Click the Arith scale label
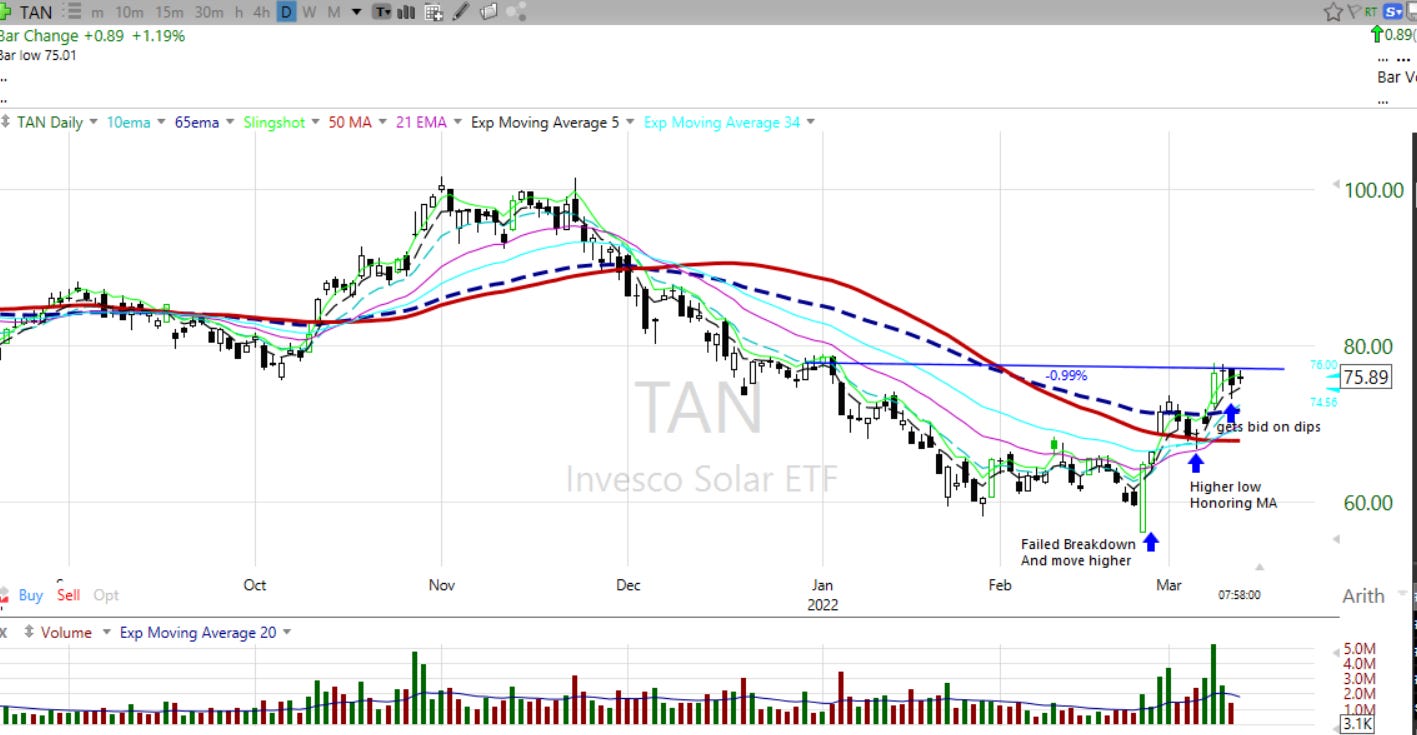This screenshot has height=735, width=1417. pyautogui.click(x=1363, y=595)
